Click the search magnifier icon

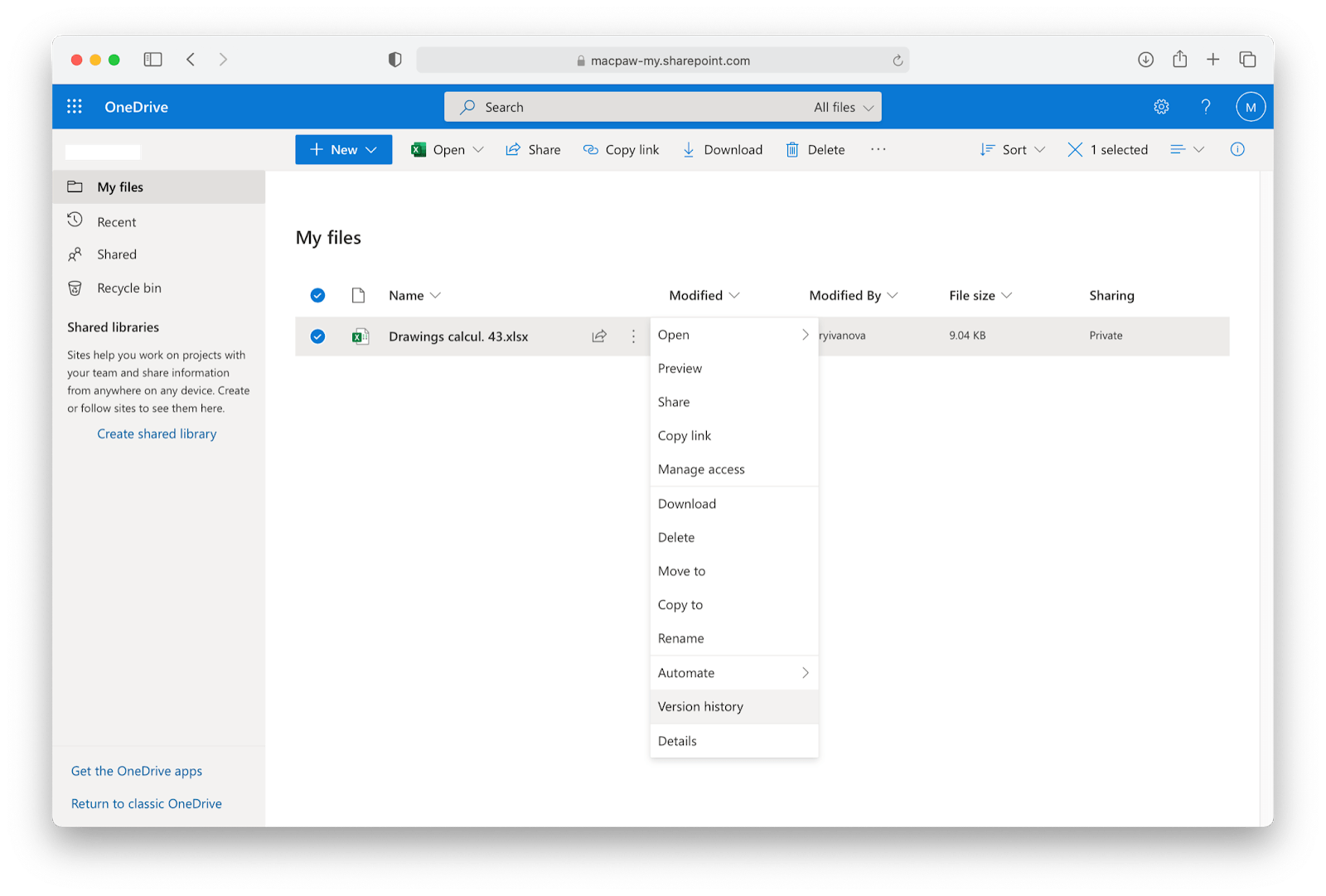[x=467, y=107]
